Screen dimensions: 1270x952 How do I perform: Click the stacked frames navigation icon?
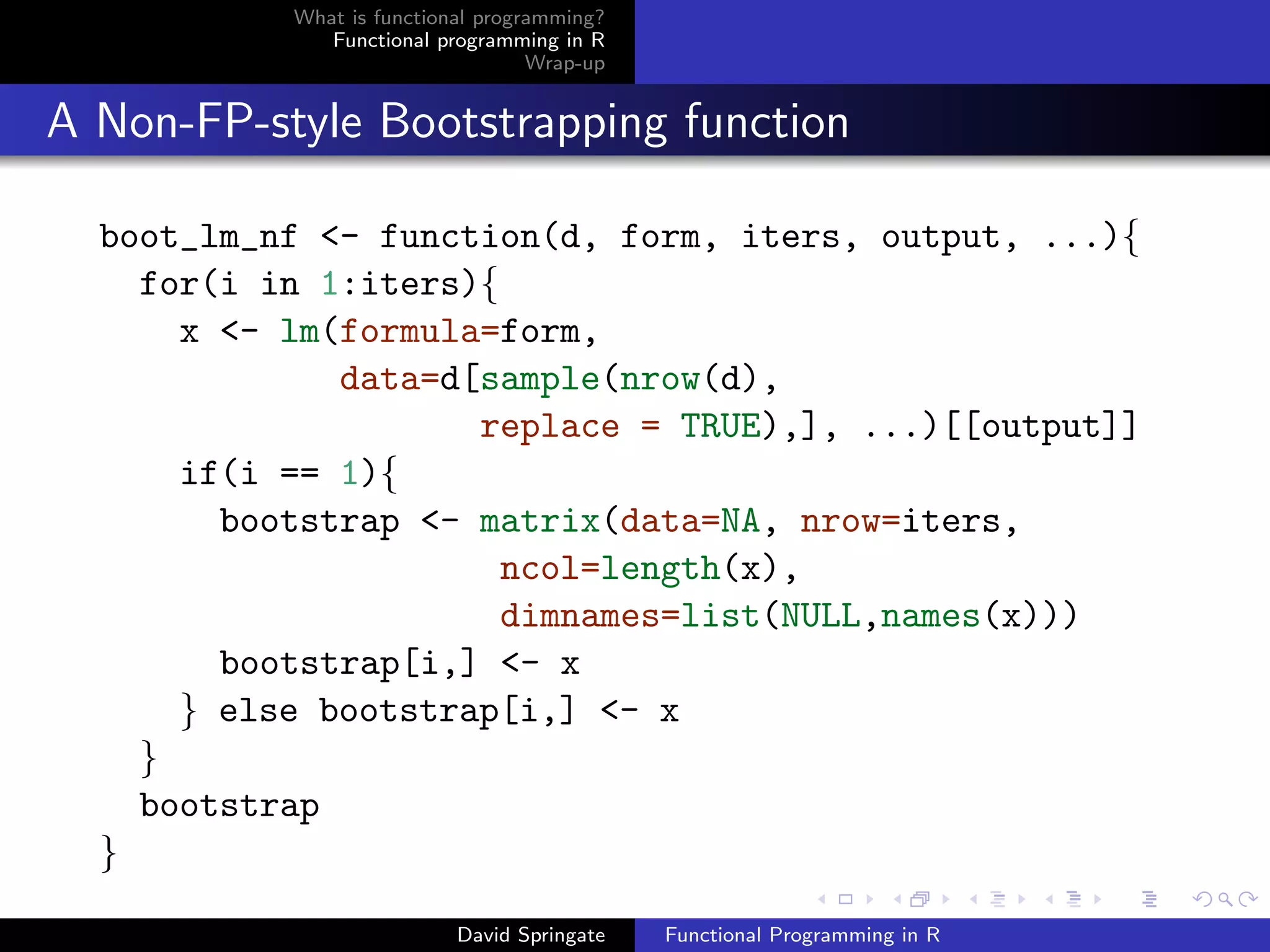(920, 899)
